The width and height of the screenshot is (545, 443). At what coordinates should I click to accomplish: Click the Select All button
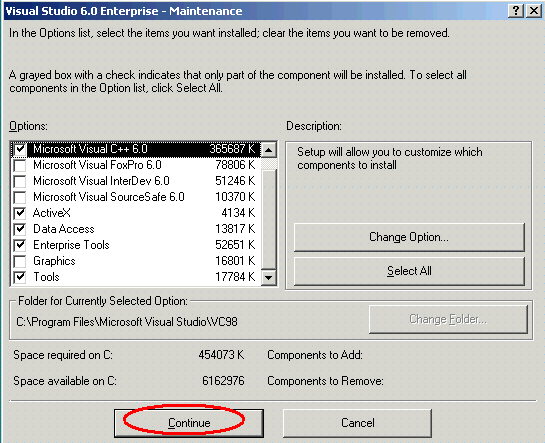coord(409,271)
